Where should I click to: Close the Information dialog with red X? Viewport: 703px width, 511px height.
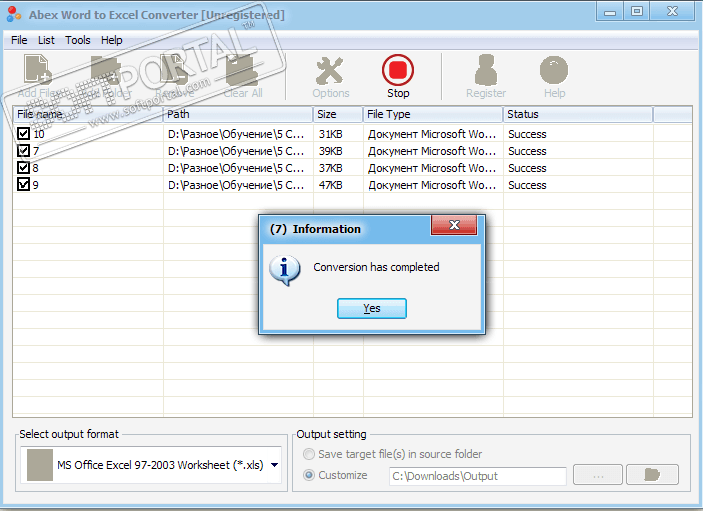coord(454,225)
